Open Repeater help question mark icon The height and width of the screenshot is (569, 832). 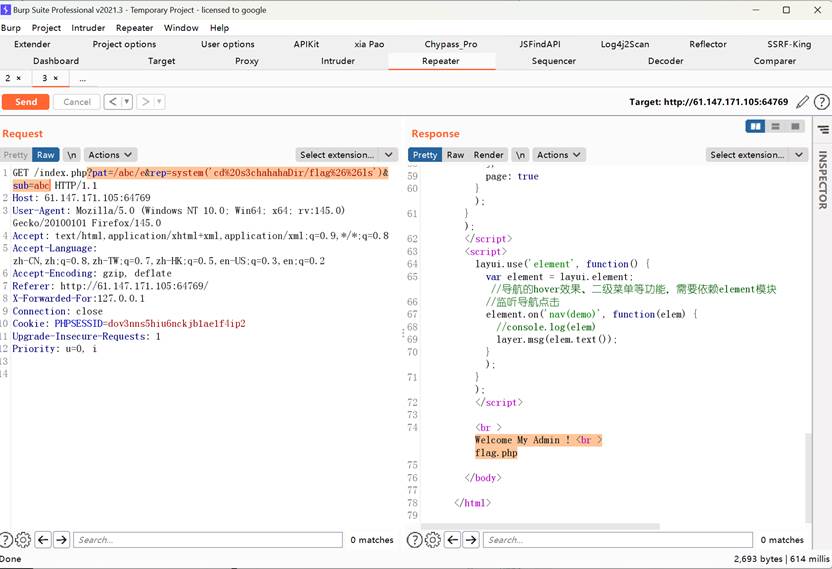coord(821,101)
